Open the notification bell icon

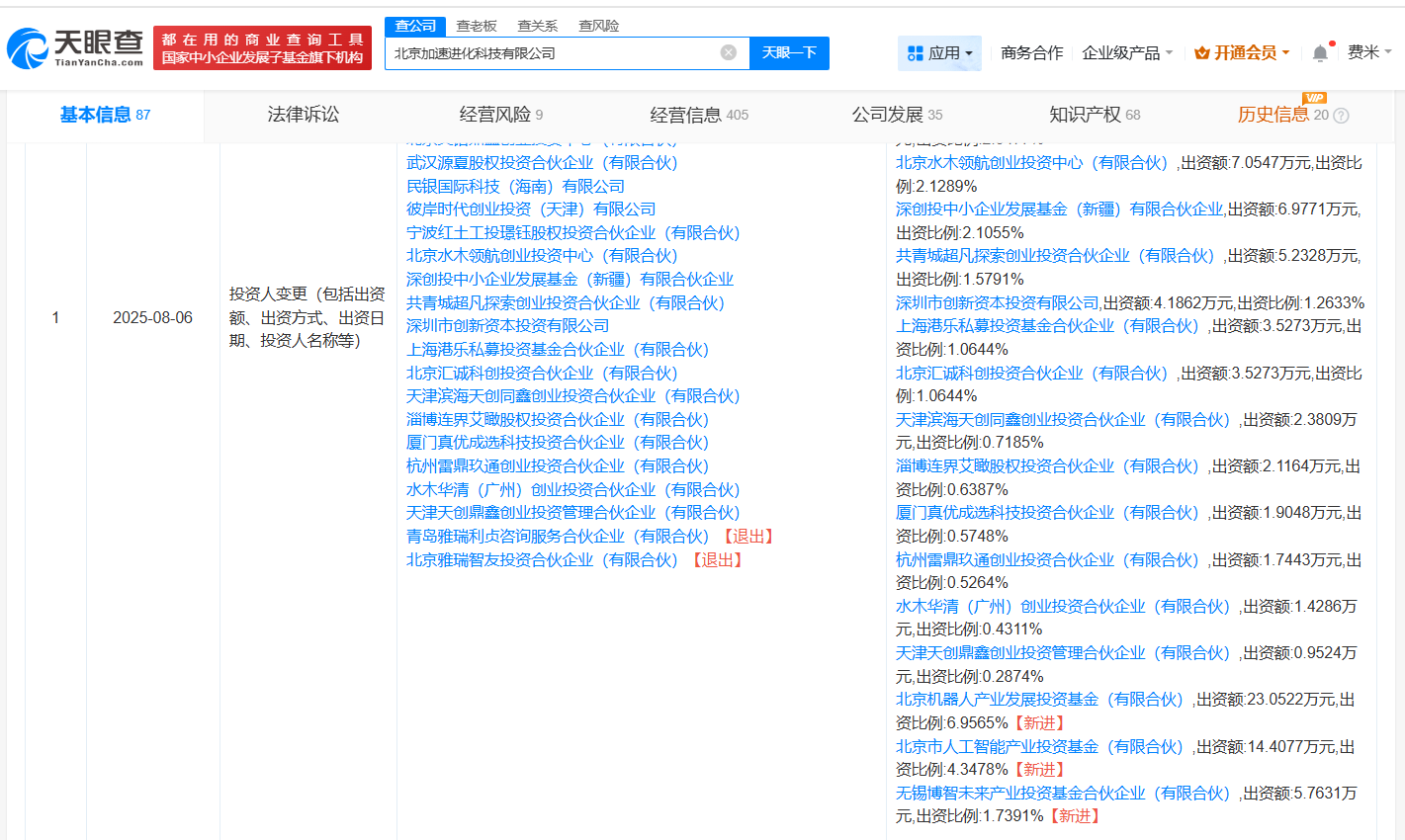(1320, 51)
